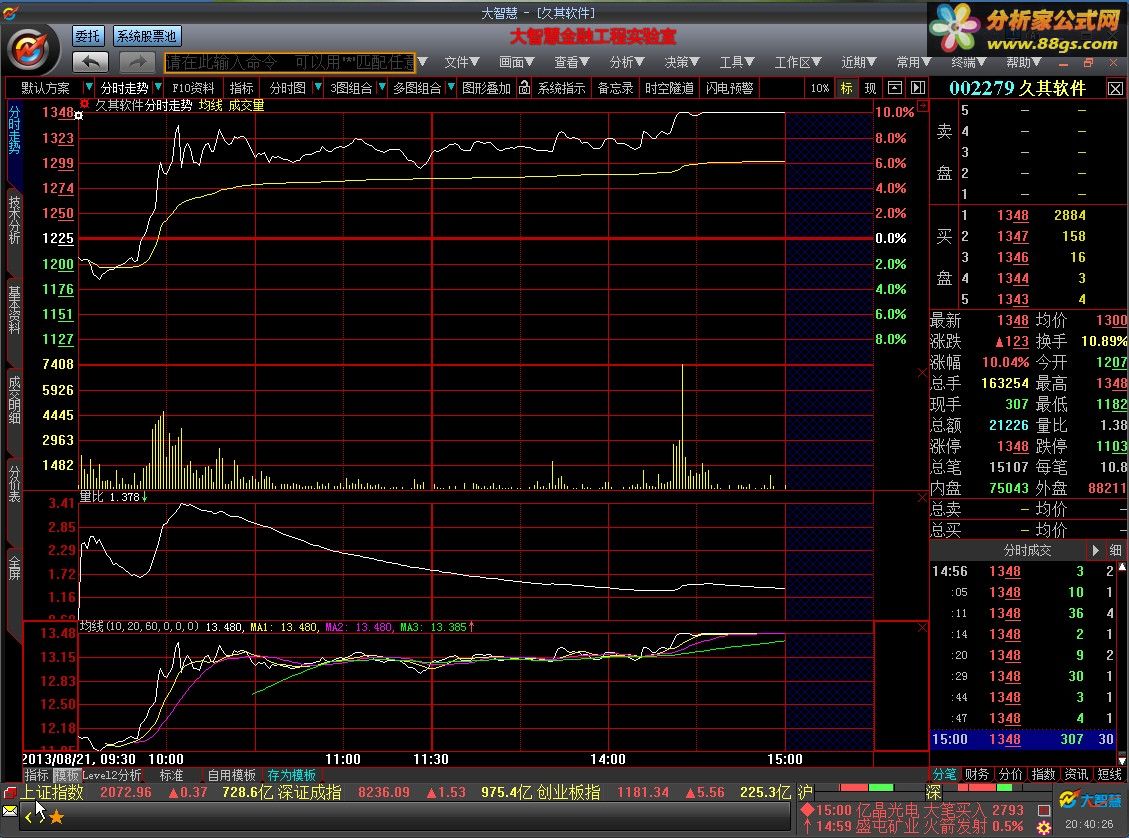Click the 时空隧道 toolbar button

click(669, 88)
